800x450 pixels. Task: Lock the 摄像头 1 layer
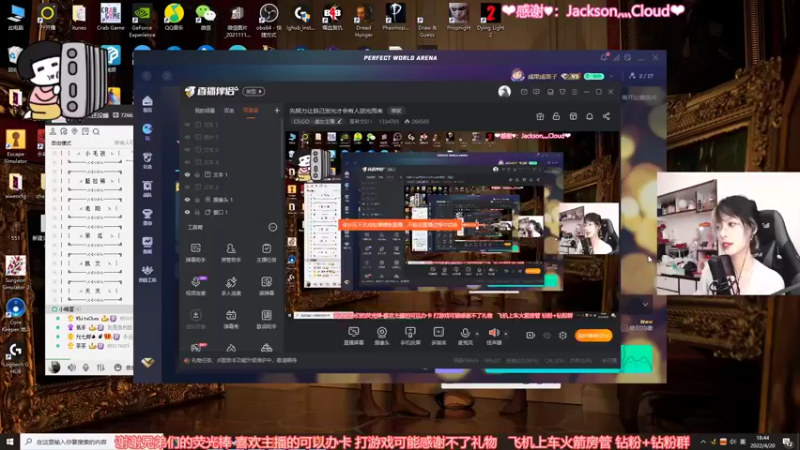tap(197, 199)
